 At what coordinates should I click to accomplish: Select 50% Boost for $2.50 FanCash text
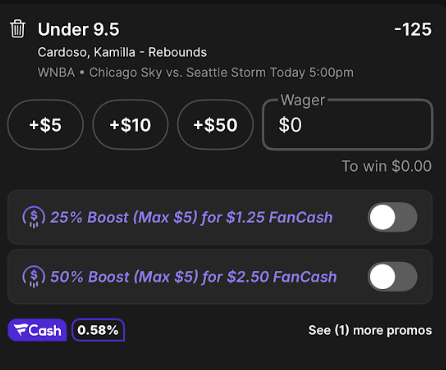coord(193,277)
